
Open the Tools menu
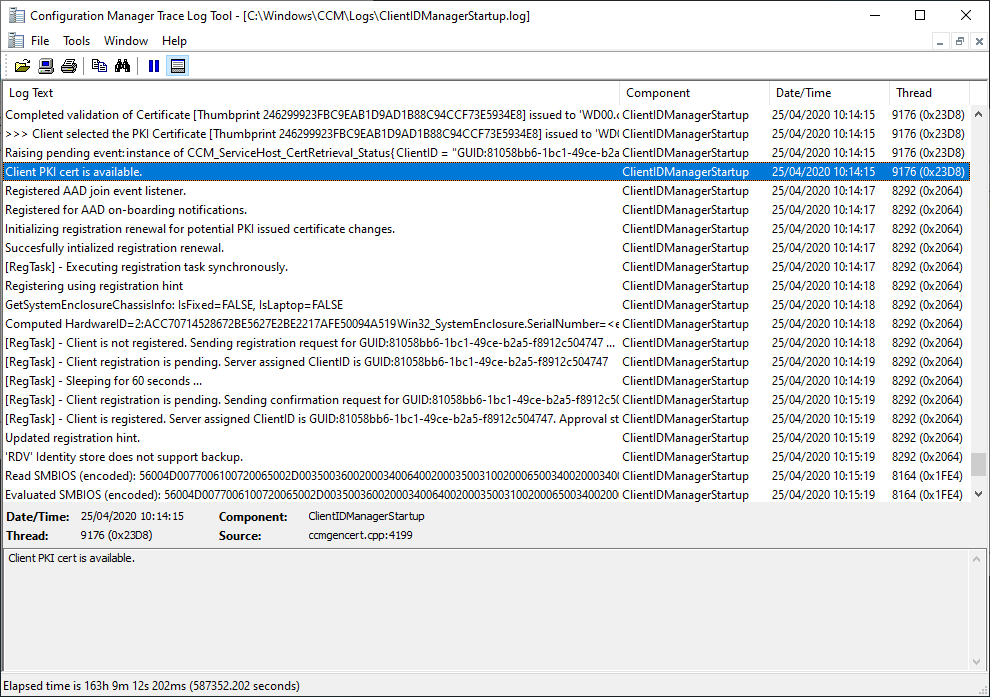click(76, 41)
